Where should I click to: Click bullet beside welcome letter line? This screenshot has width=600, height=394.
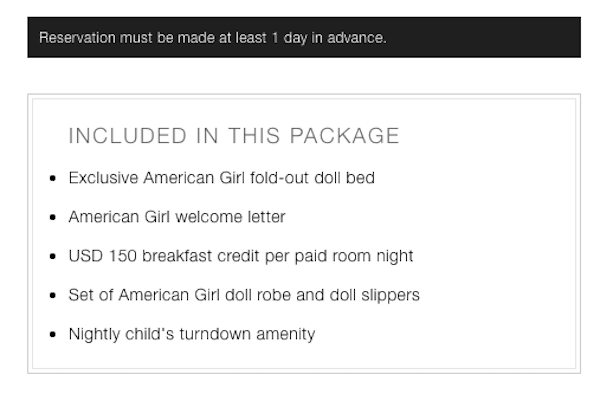53,217
